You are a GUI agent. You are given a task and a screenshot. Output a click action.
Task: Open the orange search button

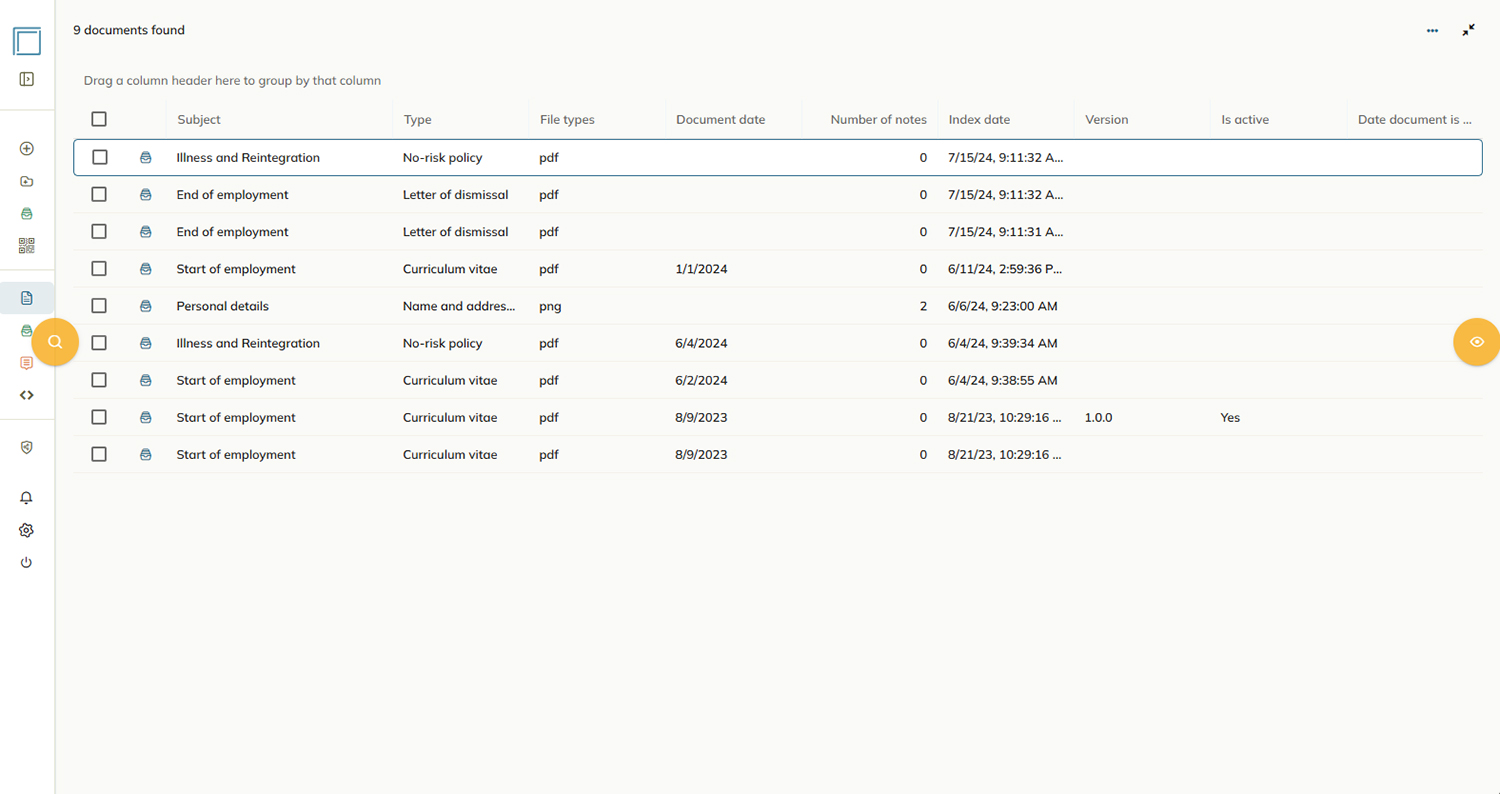point(55,342)
